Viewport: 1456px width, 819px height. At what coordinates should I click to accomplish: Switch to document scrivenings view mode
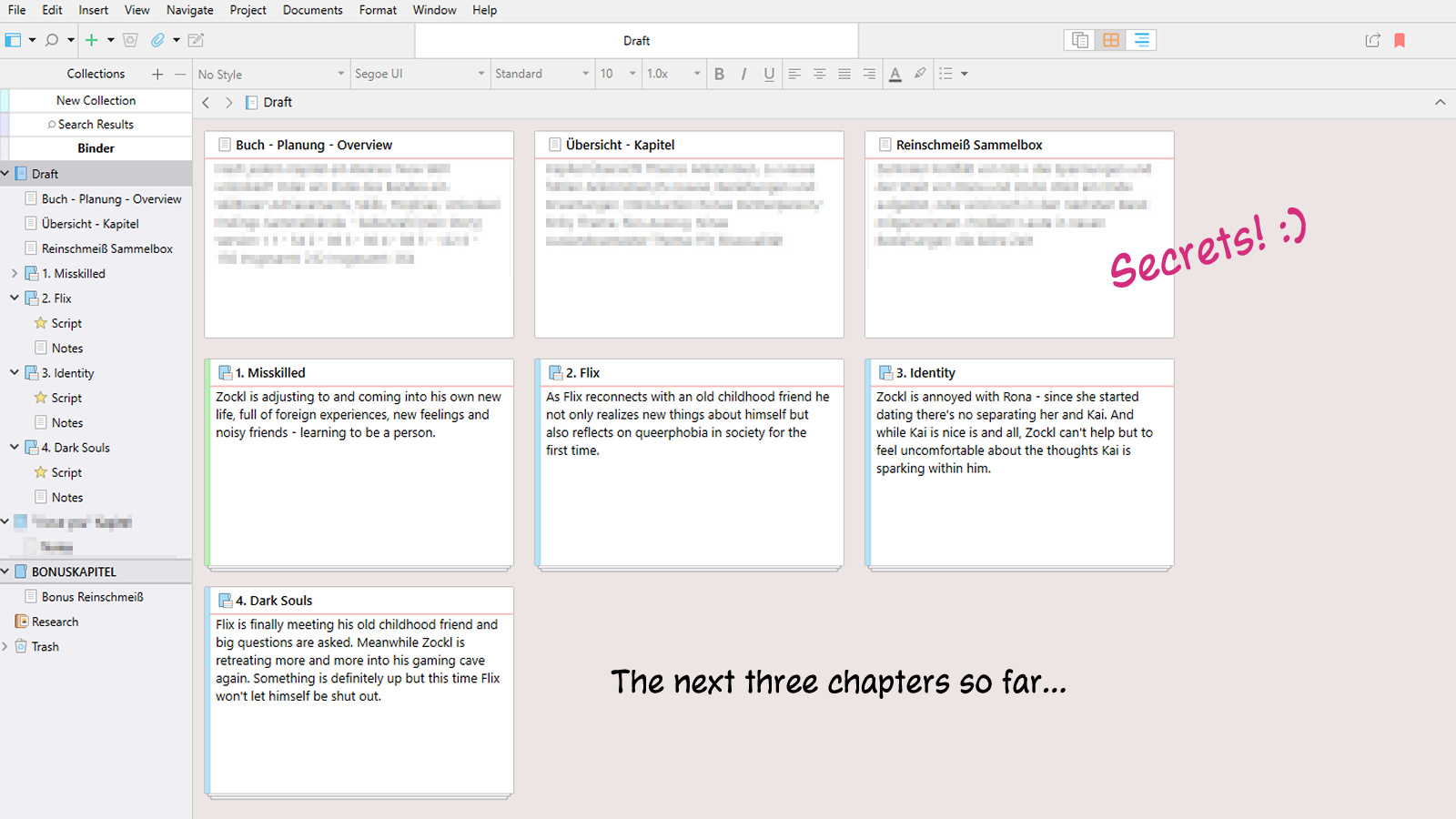[x=1080, y=40]
